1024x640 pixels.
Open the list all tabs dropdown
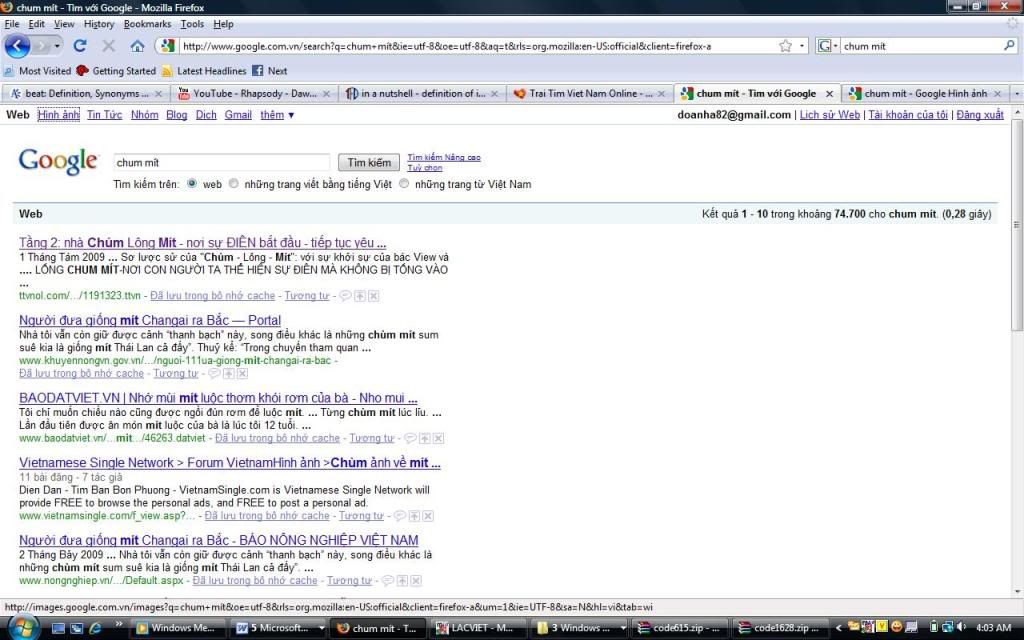(1016, 94)
